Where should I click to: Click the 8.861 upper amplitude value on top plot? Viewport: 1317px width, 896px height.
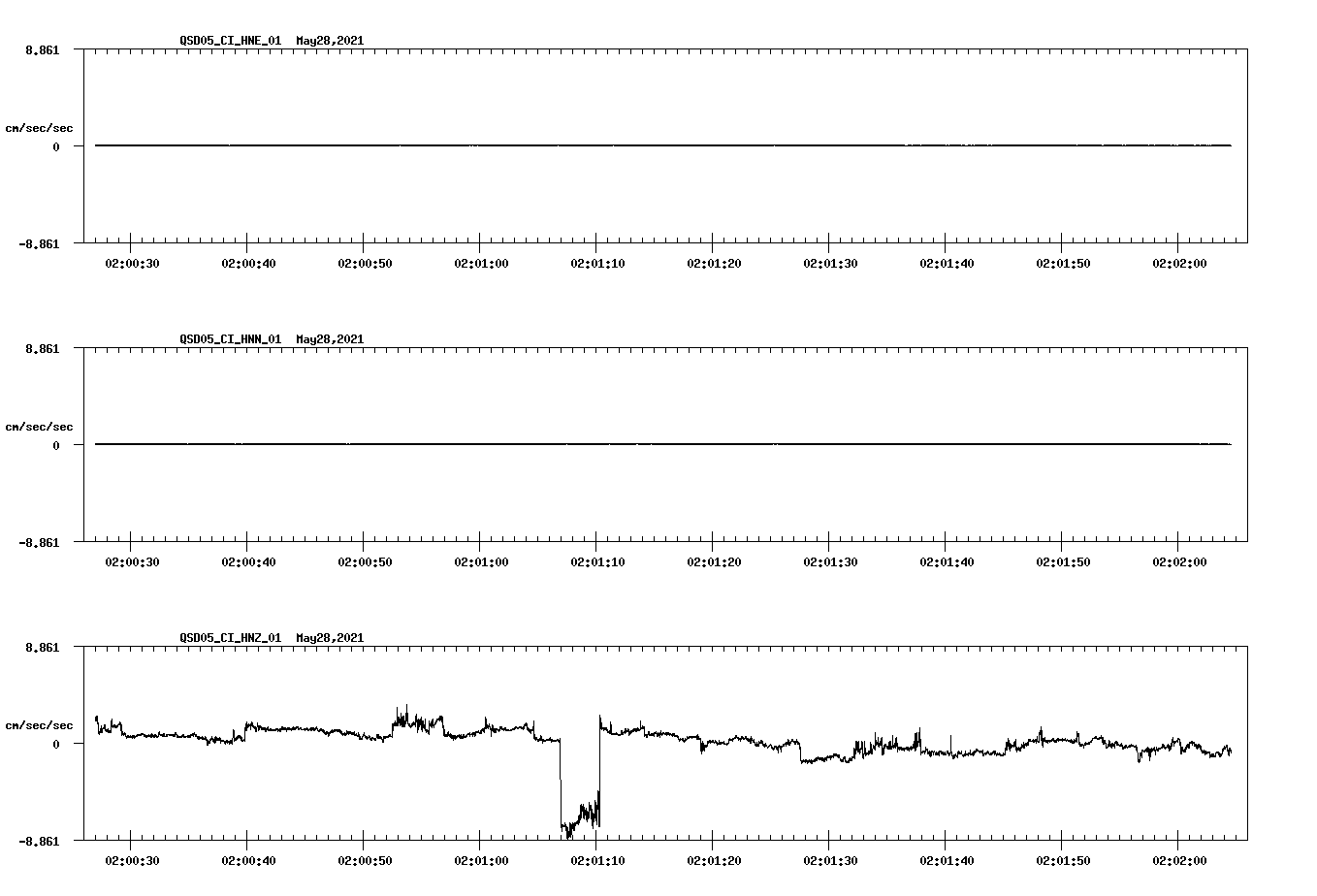click(x=43, y=49)
